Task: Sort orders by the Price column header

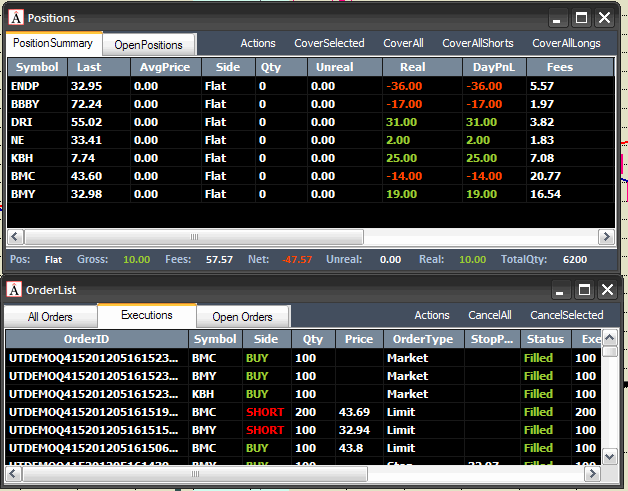Action: 359,339
